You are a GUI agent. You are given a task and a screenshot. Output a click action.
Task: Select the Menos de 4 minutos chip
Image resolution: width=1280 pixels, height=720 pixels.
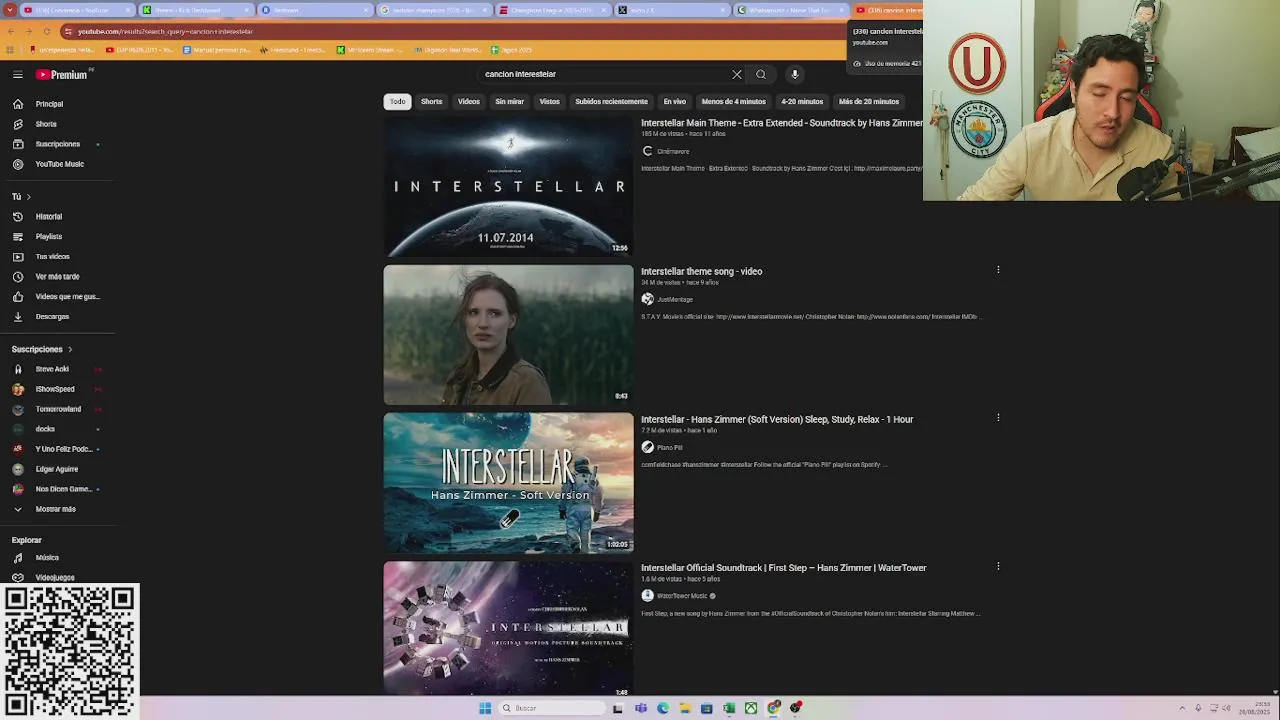click(x=733, y=101)
